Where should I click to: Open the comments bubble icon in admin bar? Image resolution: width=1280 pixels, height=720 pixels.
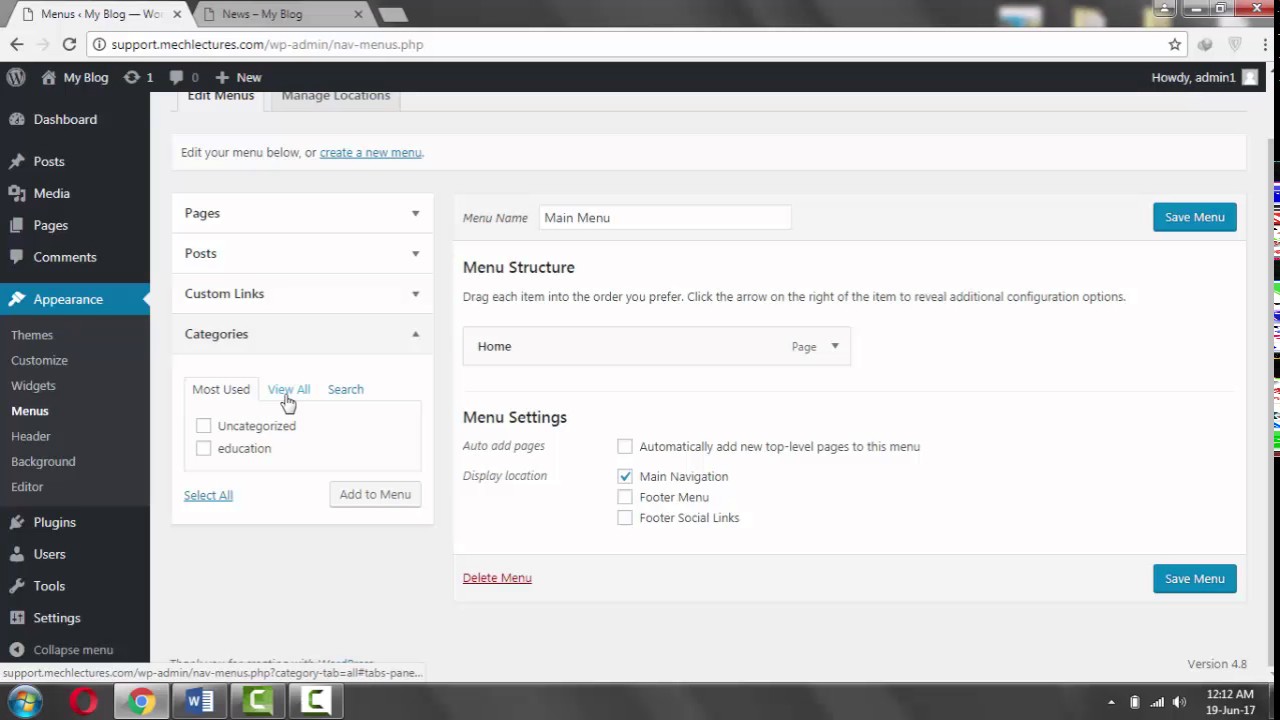[x=176, y=77]
